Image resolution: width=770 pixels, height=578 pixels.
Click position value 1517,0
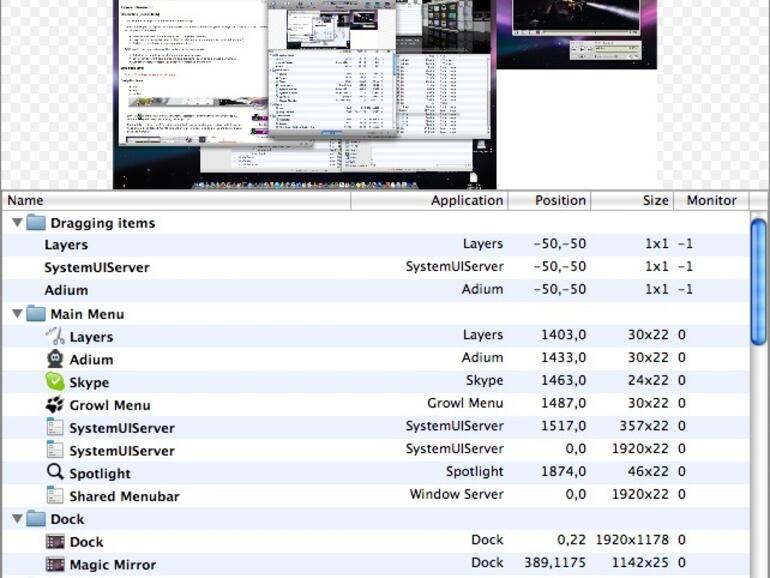(563, 426)
